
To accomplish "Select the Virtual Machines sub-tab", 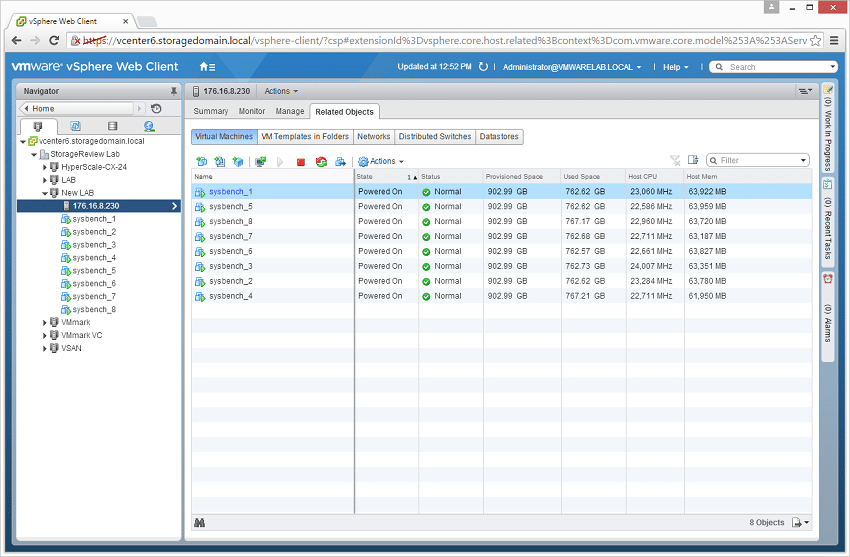I will click(x=224, y=137).
